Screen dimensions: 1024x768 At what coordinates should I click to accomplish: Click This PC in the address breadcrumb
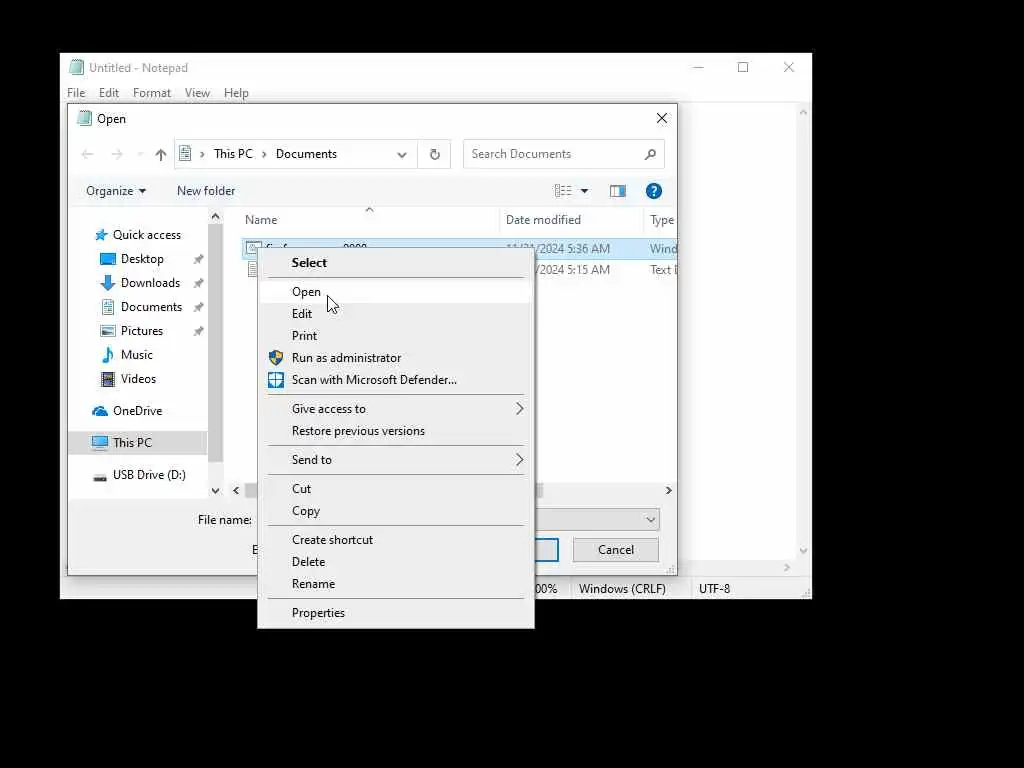pos(233,154)
